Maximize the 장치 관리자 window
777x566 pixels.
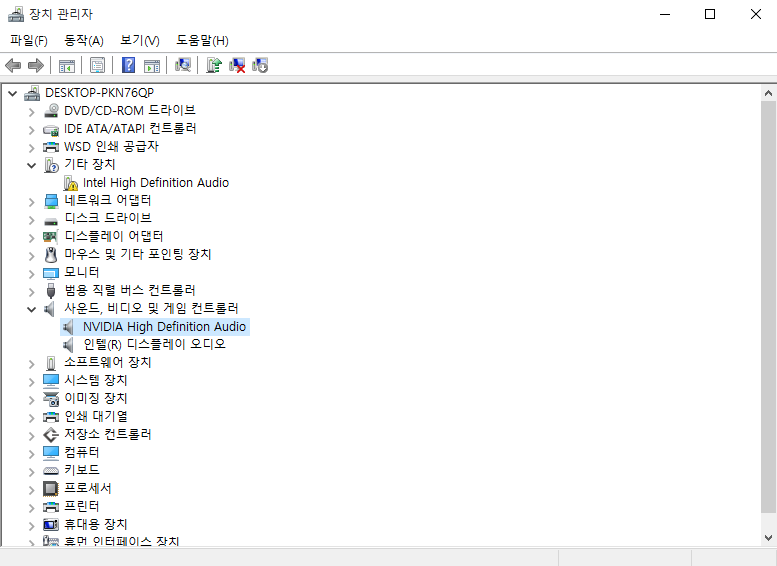[710, 14]
